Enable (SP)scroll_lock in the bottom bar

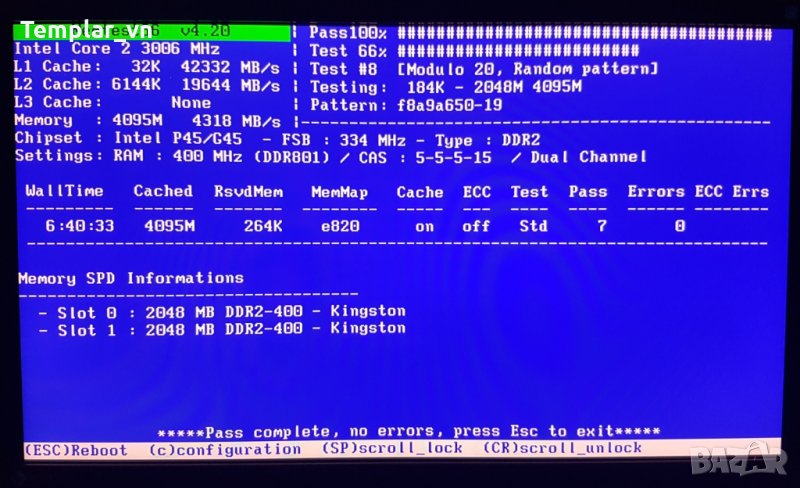tap(392, 449)
